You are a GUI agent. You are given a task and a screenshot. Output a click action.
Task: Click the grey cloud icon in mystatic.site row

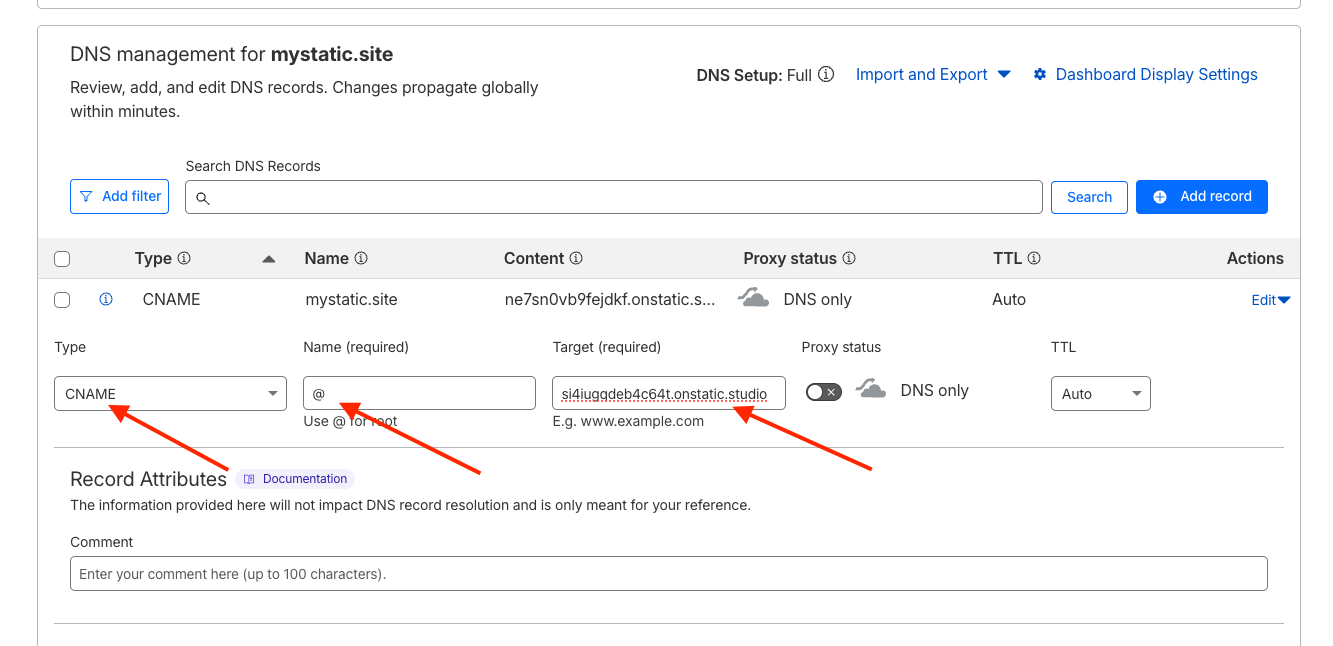(x=753, y=297)
